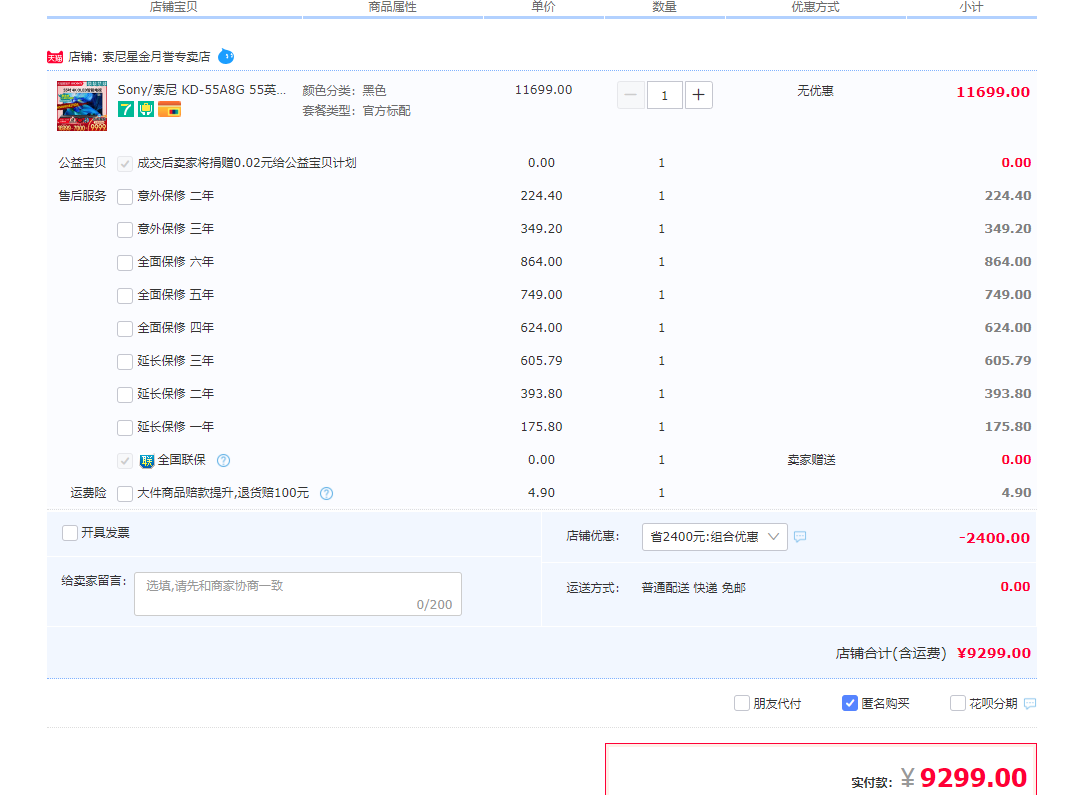
Task: Click the 给卖家留言 message box
Action: point(298,593)
